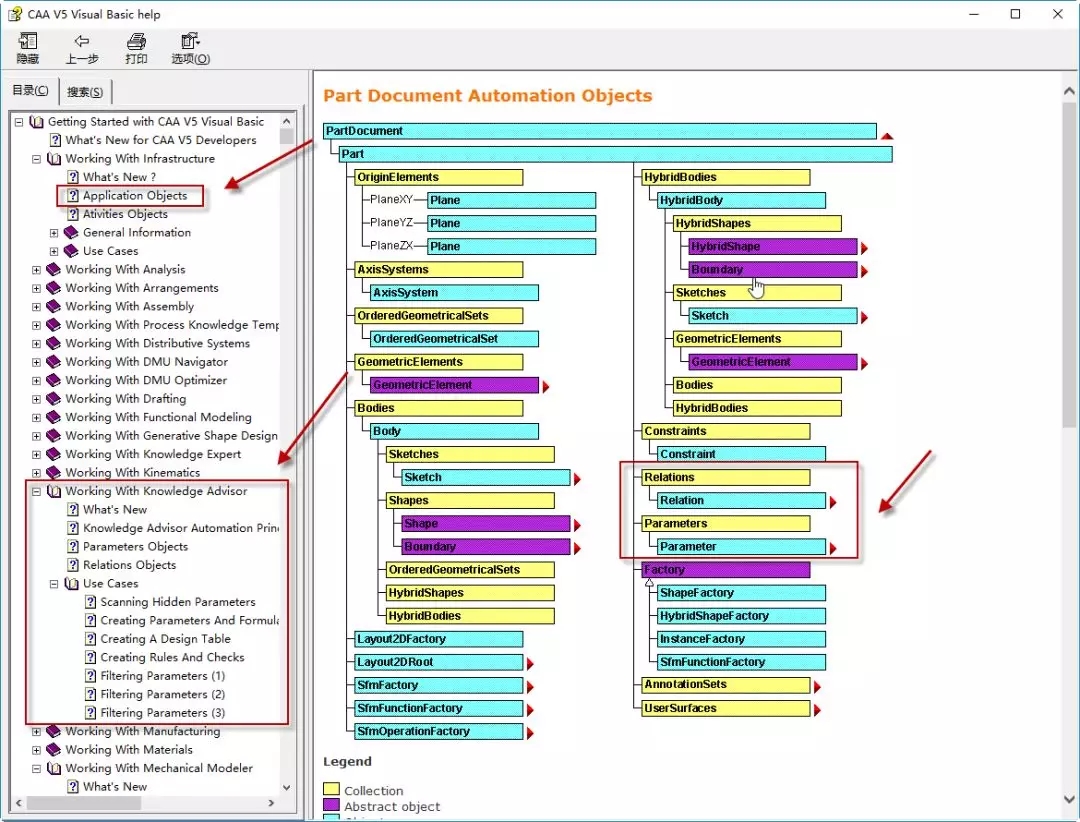Collapse Use Cases under Knowledge Advisor
Viewport: 1080px width, 822px height.
(x=54, y=584)
